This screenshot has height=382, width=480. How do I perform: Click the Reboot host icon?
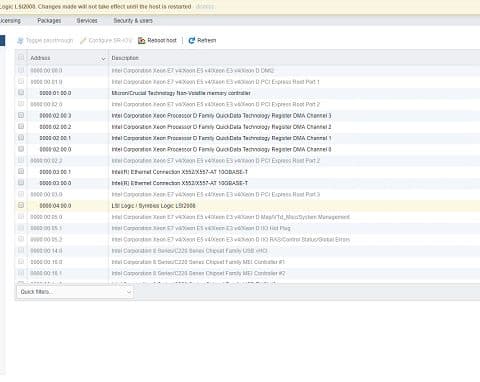point(142,40)
